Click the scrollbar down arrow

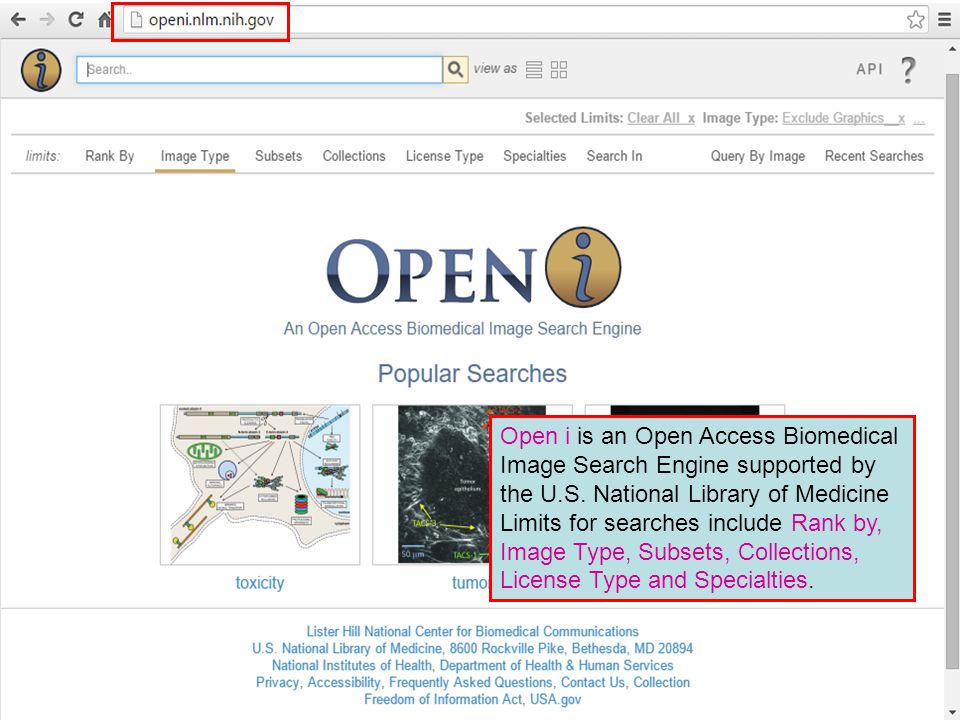953,714
